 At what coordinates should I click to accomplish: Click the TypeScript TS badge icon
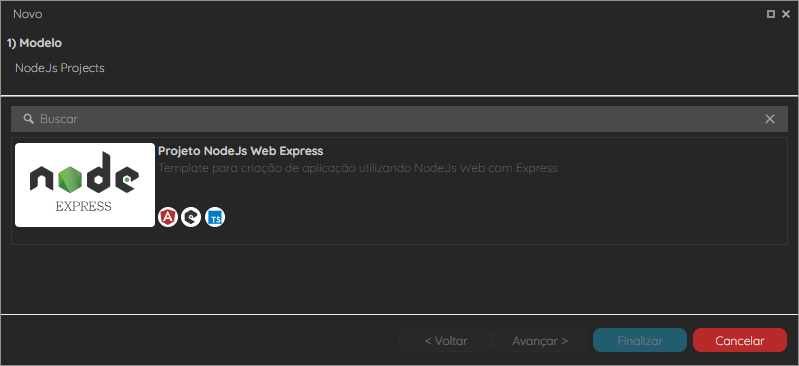coord(215,217)
